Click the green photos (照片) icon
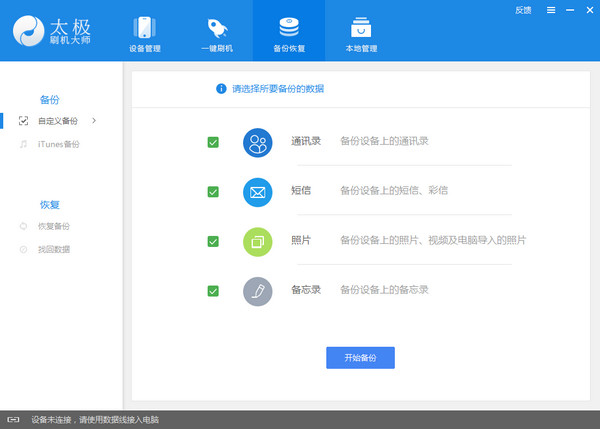 pos(258,241)
